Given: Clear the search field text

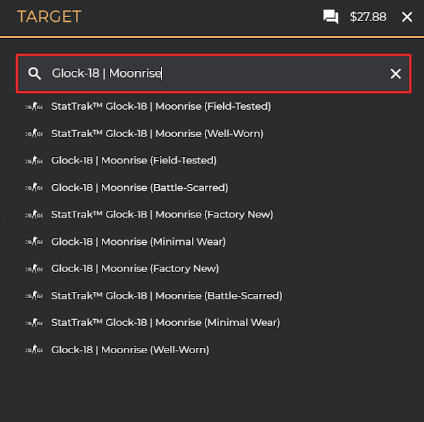Looking at the screenshot, I should tap(395, 74).
